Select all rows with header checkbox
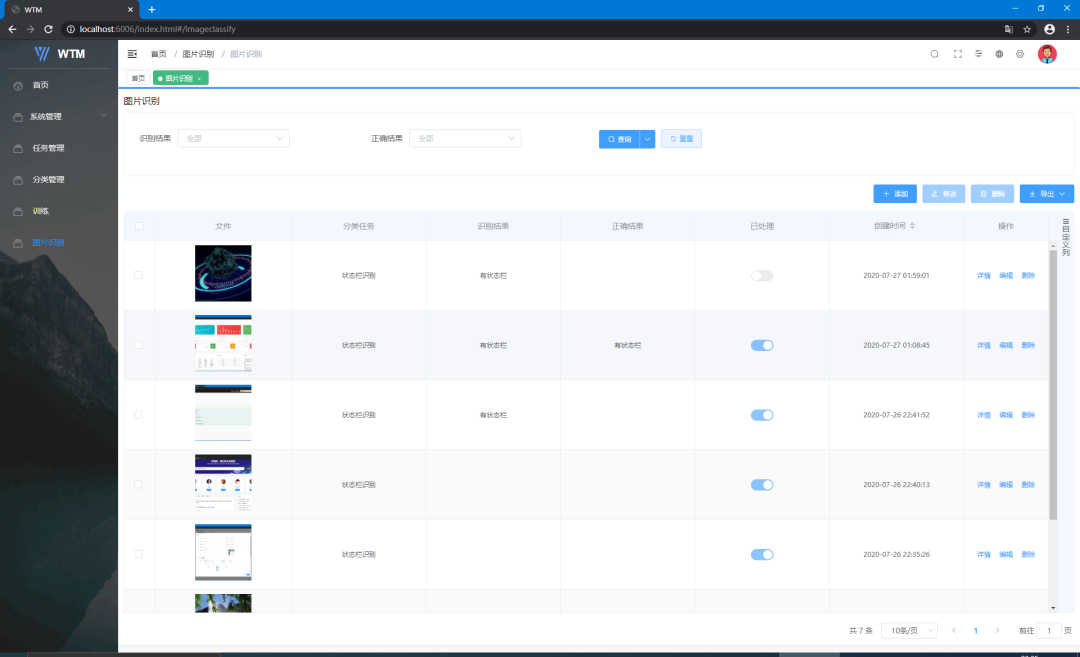The height and width of the screenshot is (657, 1080). pos(140,226)
